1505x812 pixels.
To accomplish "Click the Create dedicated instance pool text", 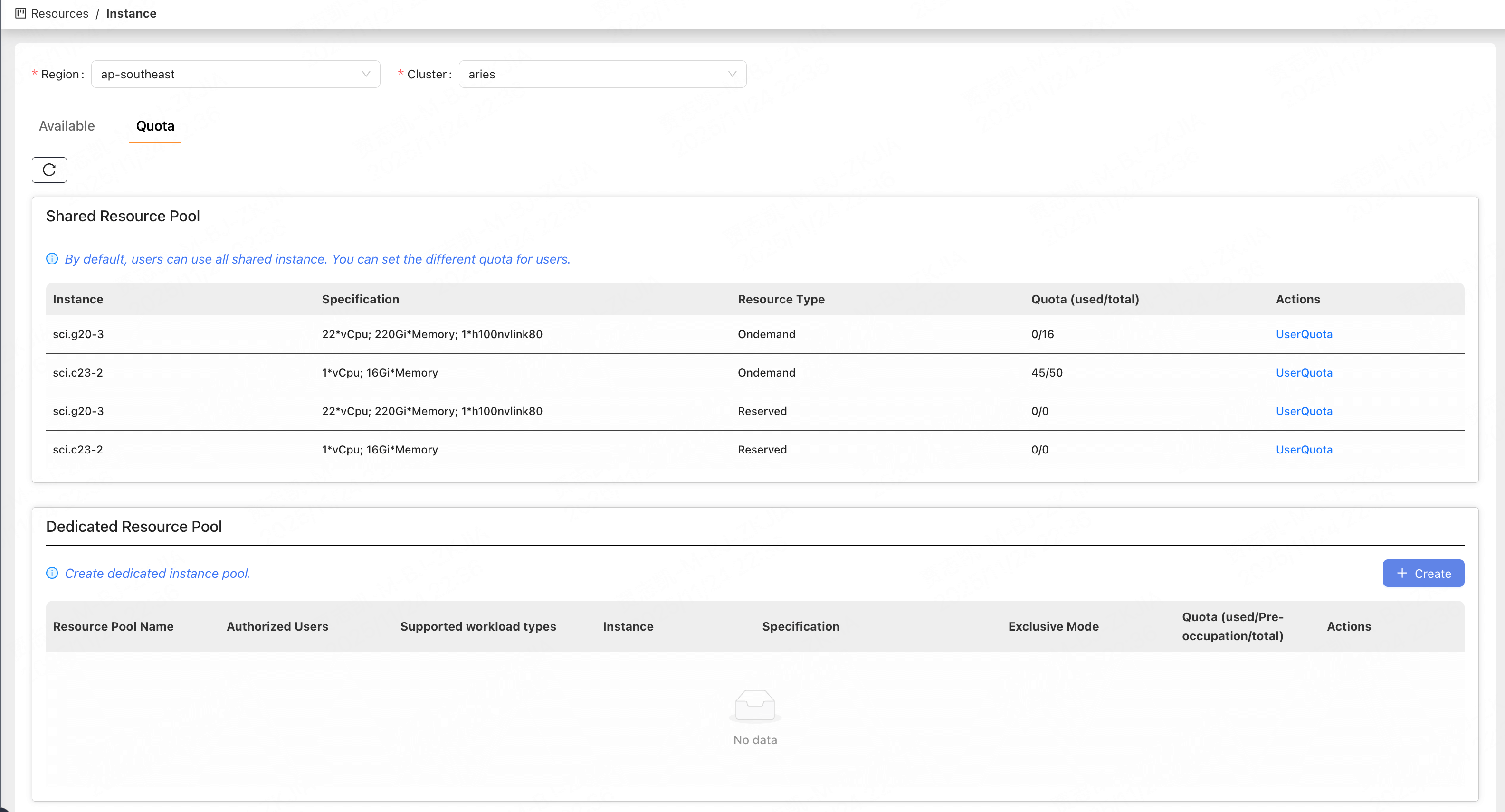I will [157, 573].
